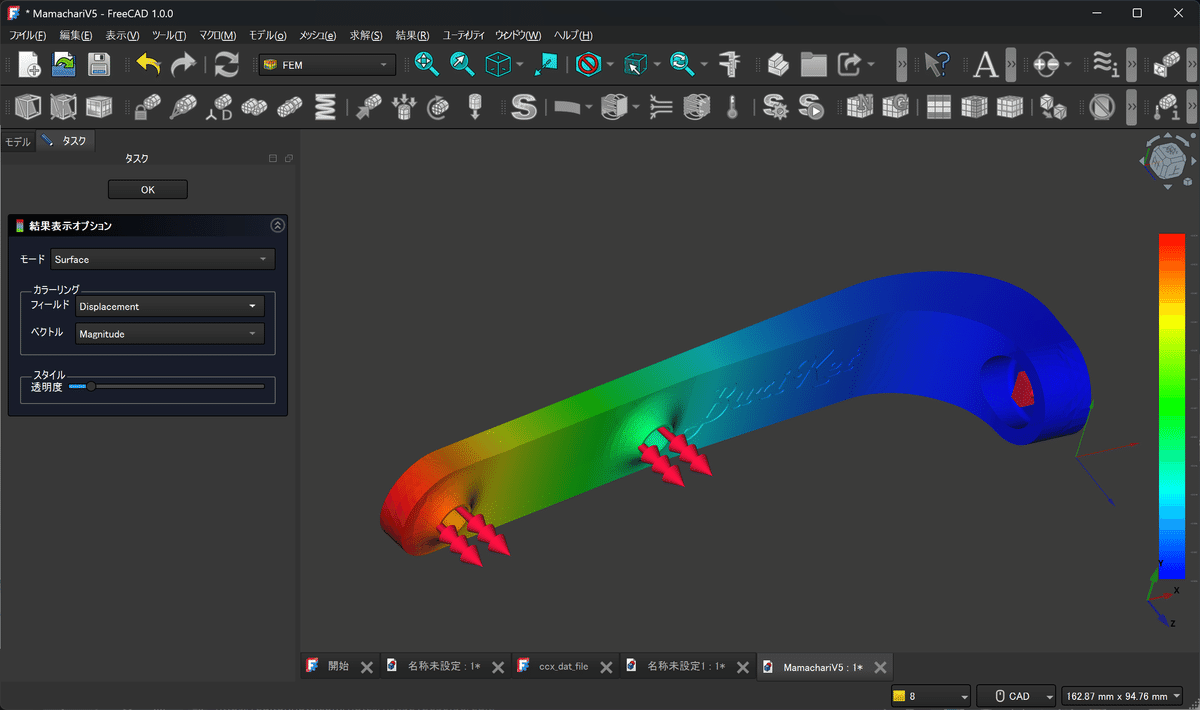Create a new document via toolbar icon

(x=29, y=65)
